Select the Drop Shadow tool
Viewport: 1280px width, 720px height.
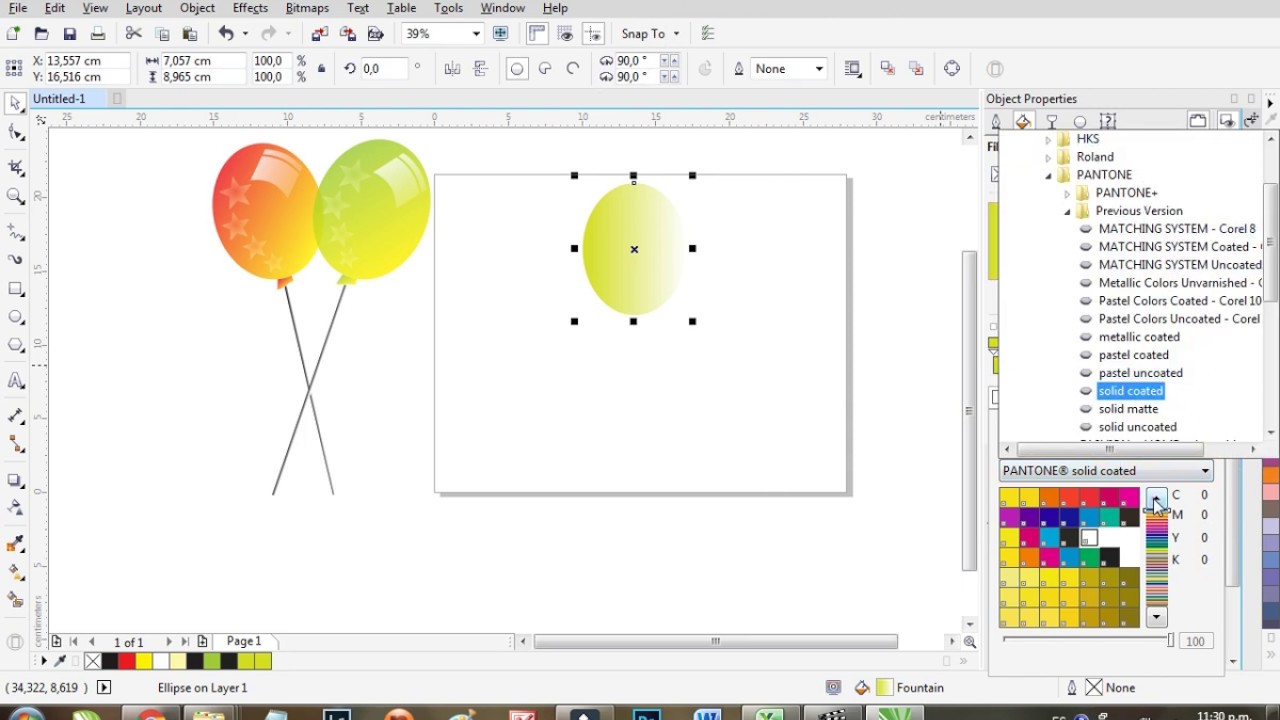[15, 481]
